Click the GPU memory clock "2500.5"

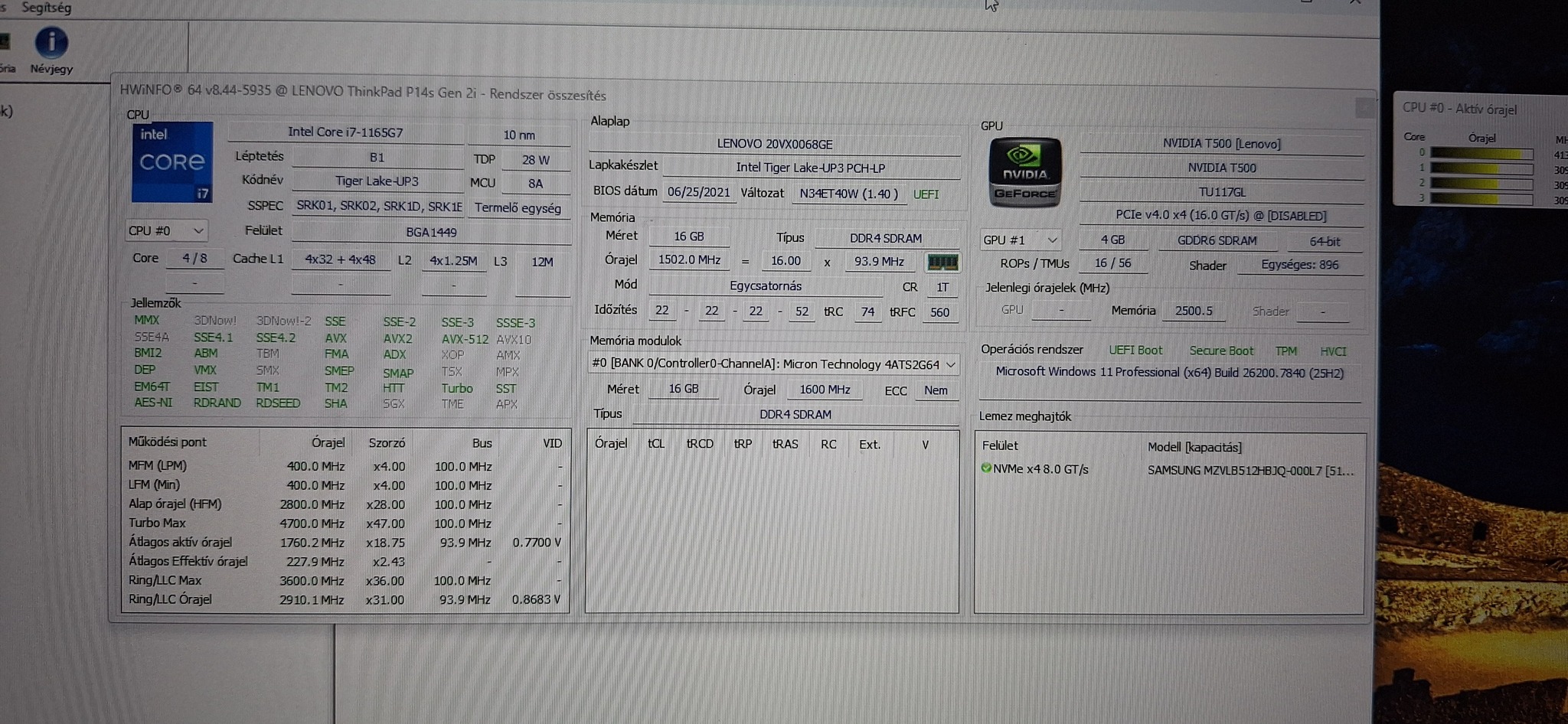click(x=1194, y=311)
